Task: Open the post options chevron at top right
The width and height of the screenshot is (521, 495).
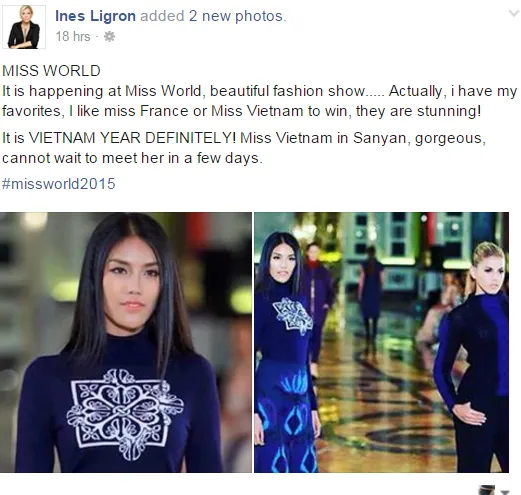Action: [x=513, y=14]
